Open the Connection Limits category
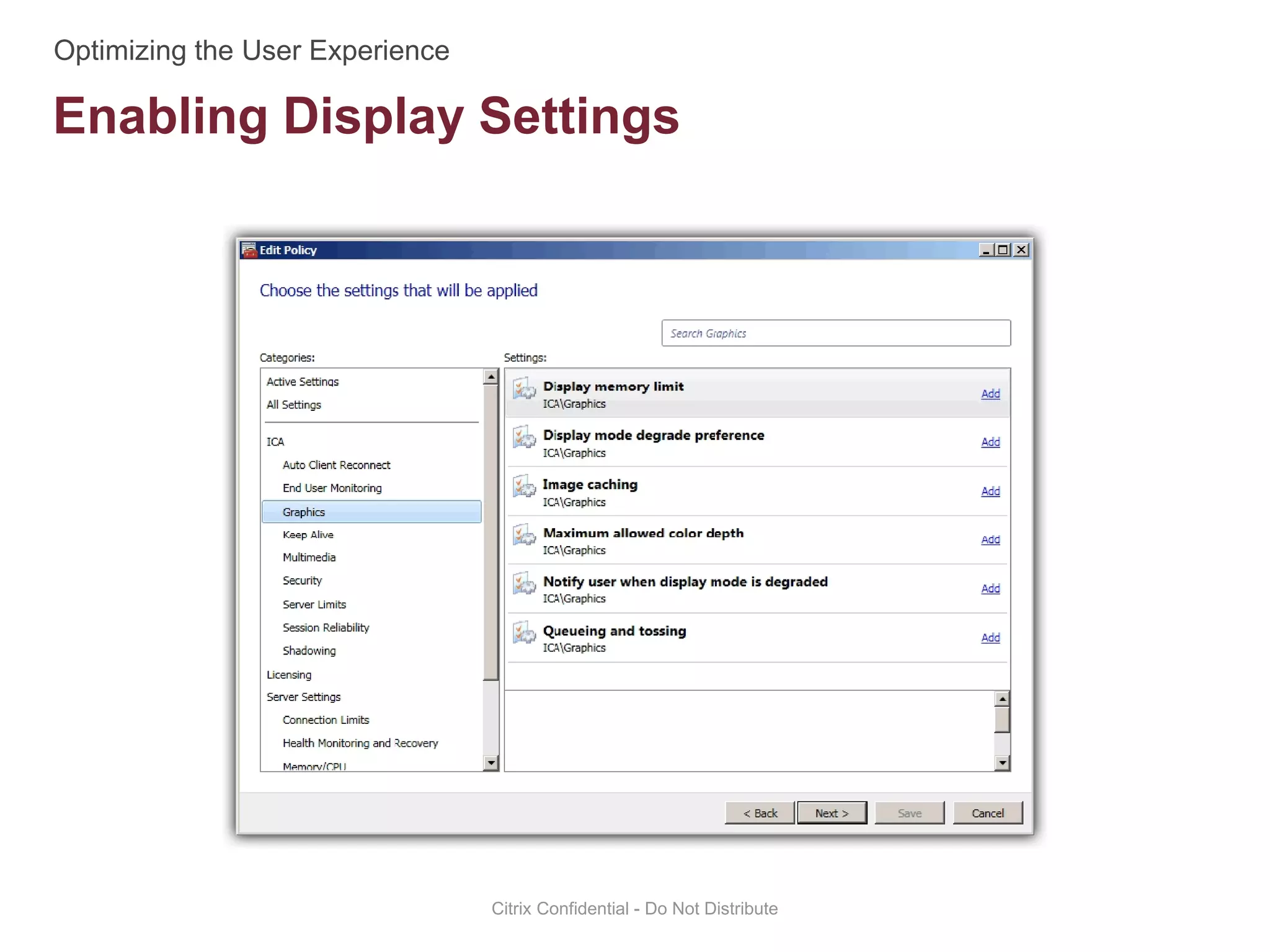Viewport: 1270px width, 952px height. [x=326, y=720]
